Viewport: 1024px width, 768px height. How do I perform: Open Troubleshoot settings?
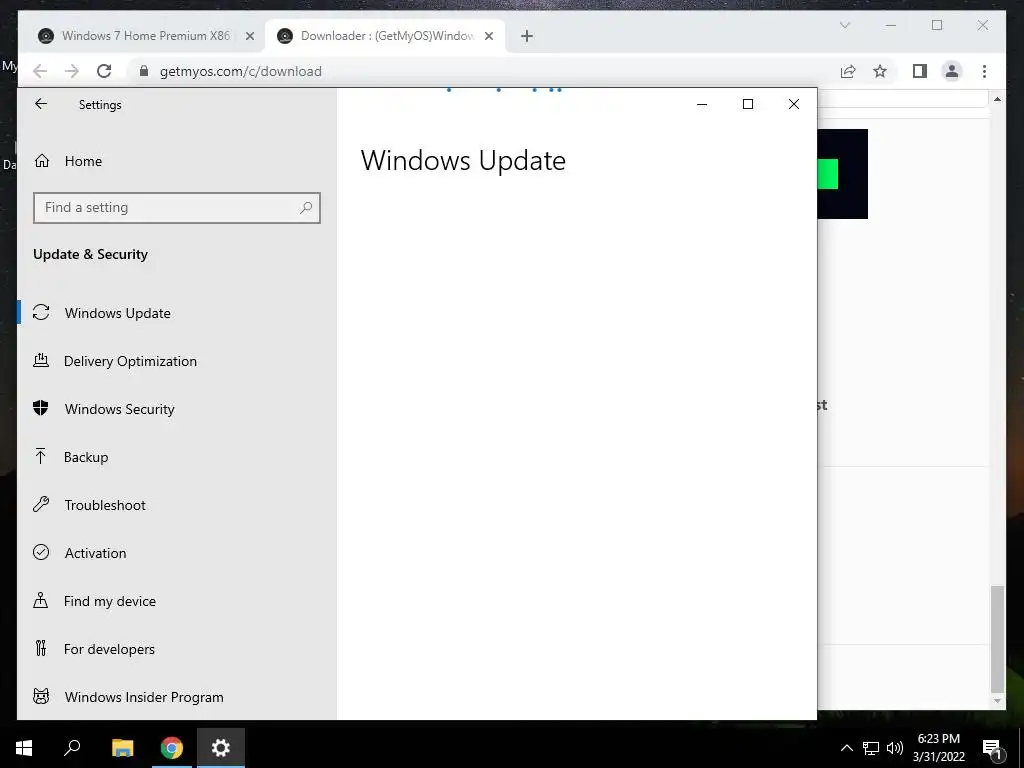[x=176, y=505]
